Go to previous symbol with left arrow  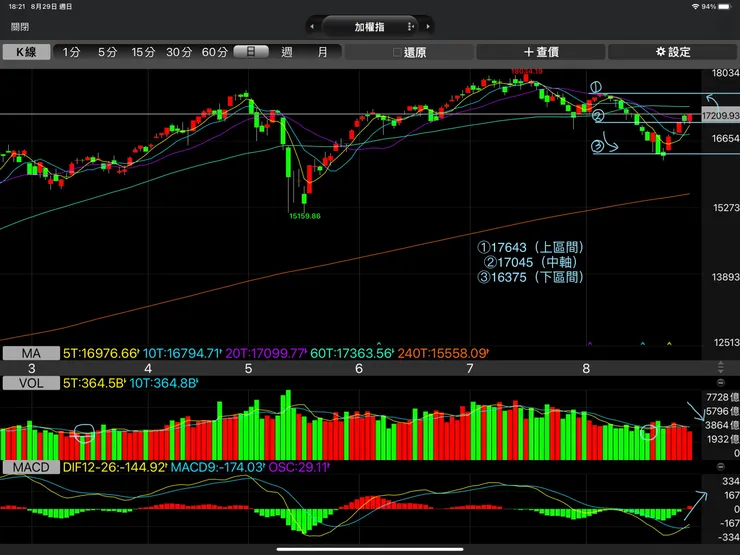(x=312, y=27)
